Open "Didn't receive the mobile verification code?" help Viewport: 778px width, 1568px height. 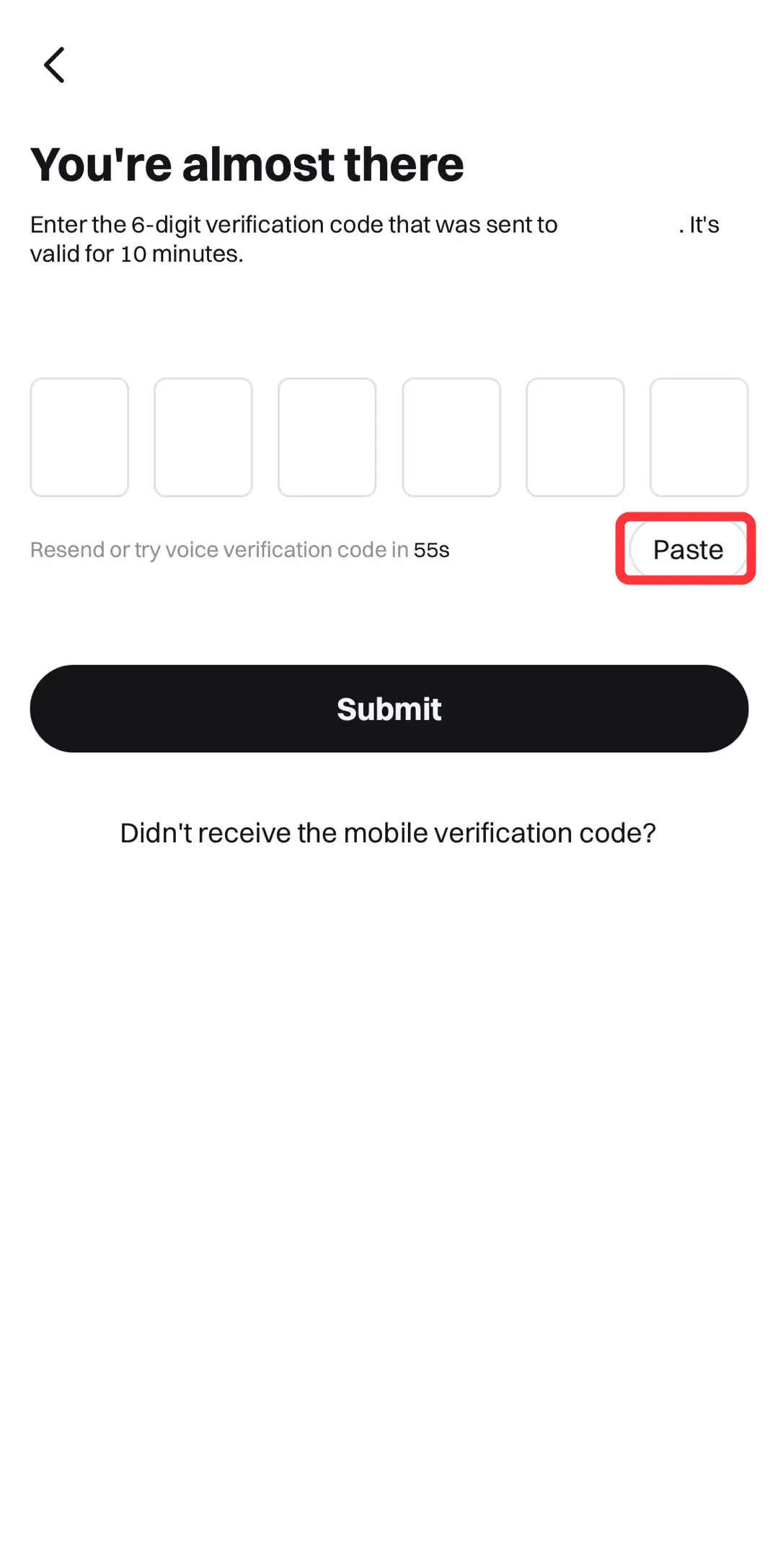click(388, 833)
